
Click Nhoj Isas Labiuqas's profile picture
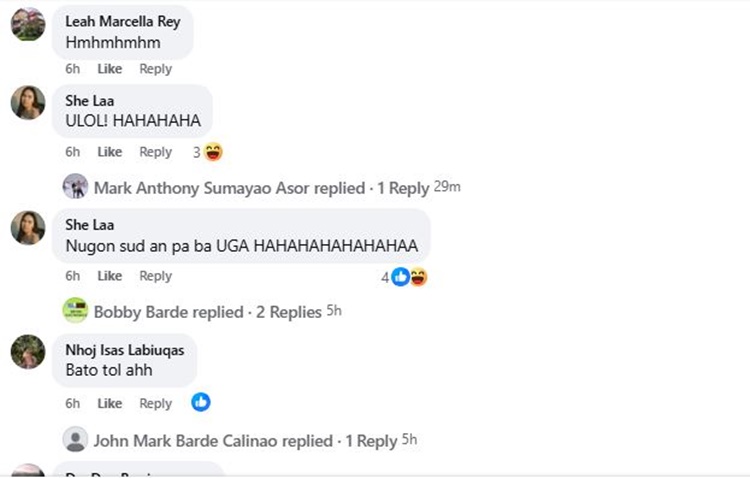(27, 352)
